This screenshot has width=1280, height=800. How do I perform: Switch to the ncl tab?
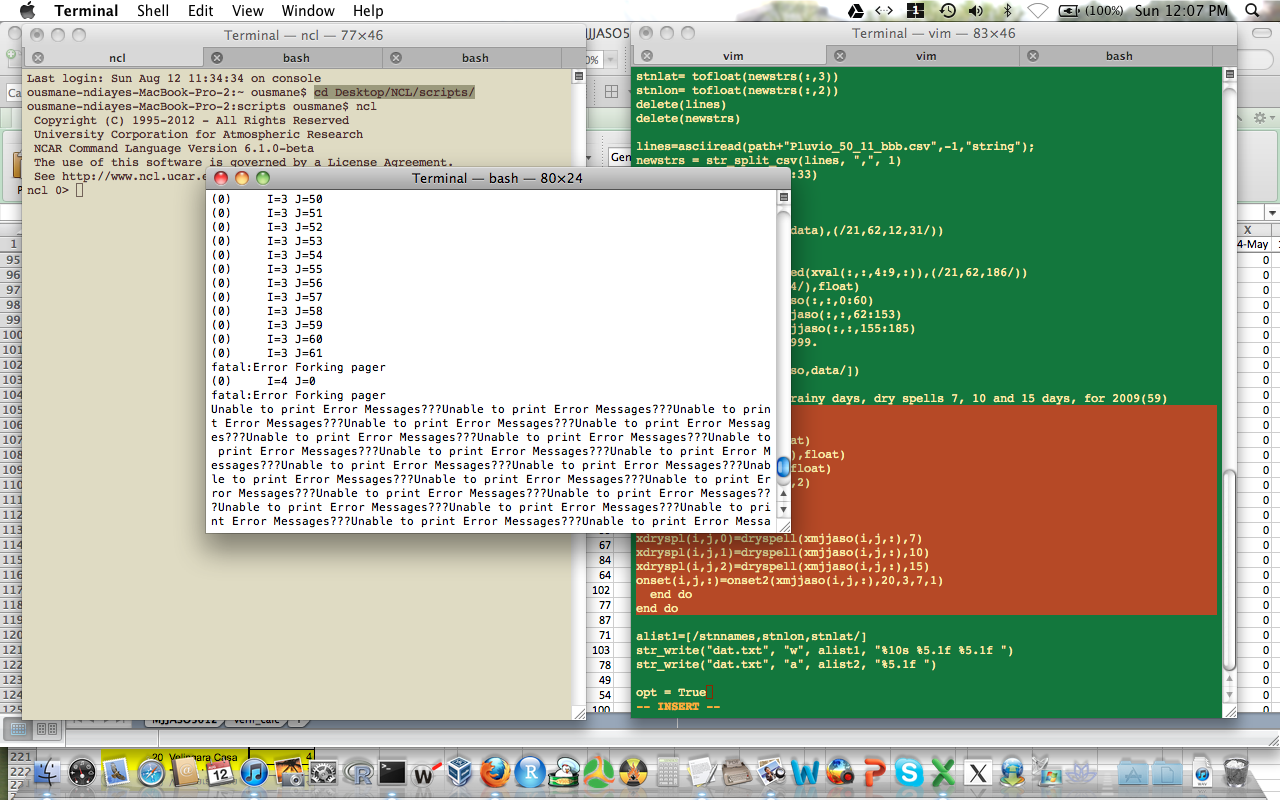(x=117, y=58)
